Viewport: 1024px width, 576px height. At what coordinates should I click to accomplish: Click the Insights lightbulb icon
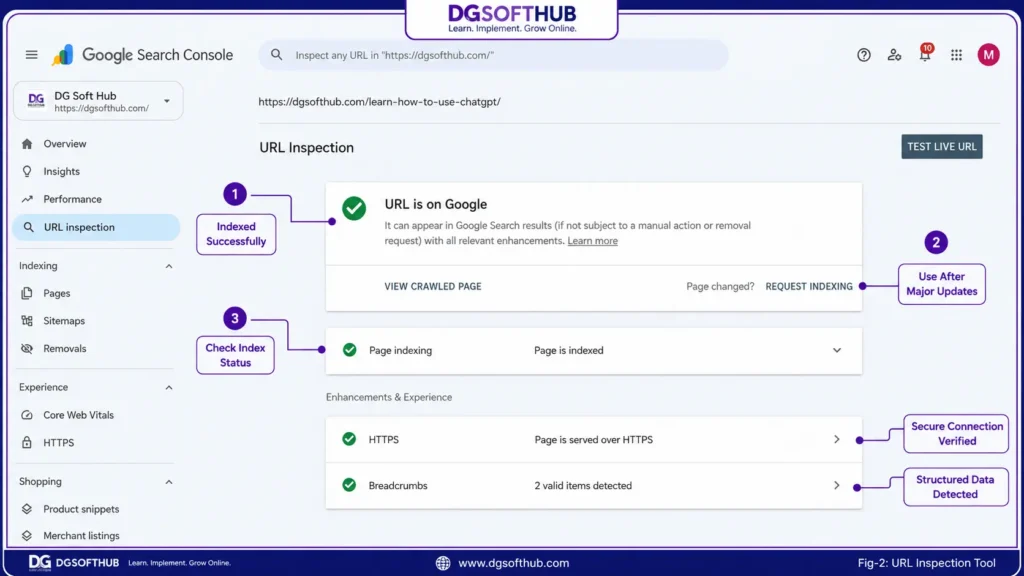pyautogui.click(x=27, y=171)
